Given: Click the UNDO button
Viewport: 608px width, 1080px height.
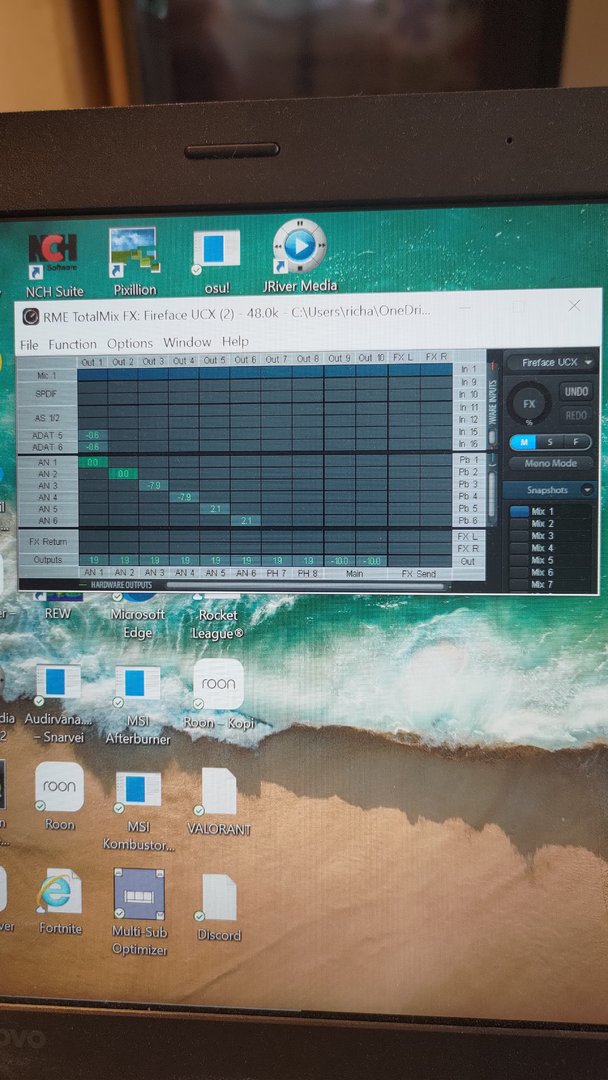Looking at the screenshot, I should pos(576,392).
